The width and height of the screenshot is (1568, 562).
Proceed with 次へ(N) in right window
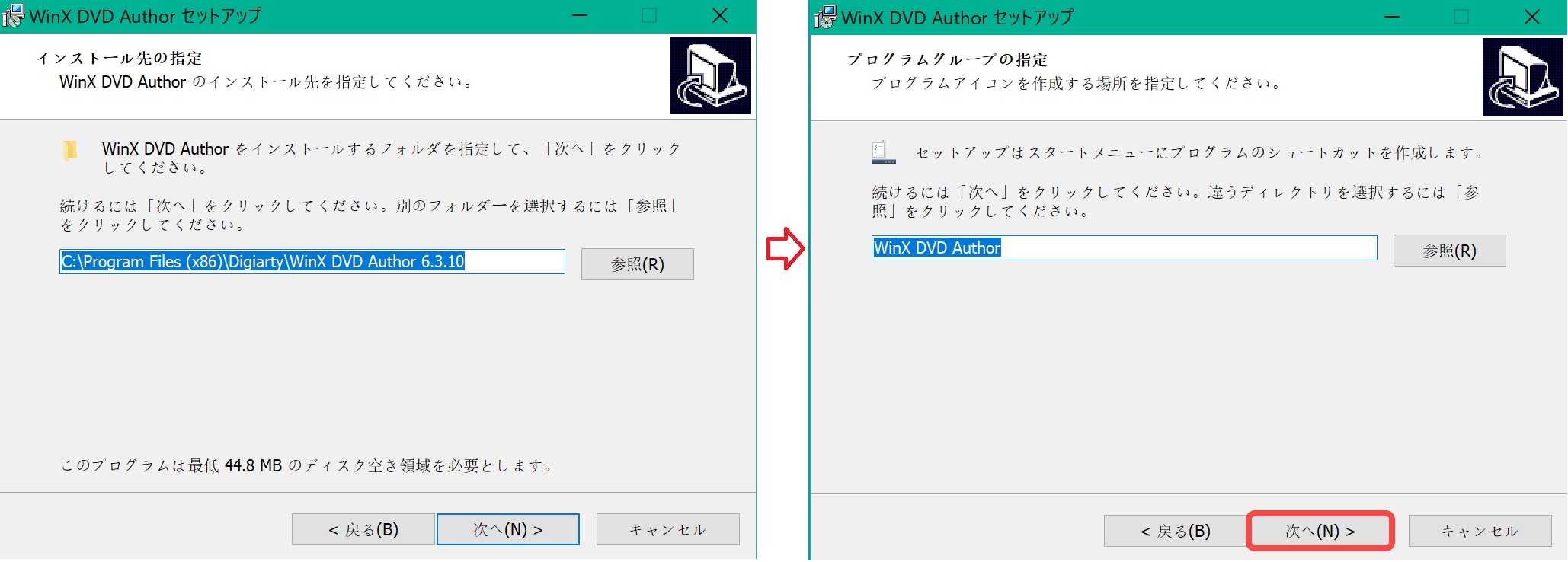point(1320,531)
